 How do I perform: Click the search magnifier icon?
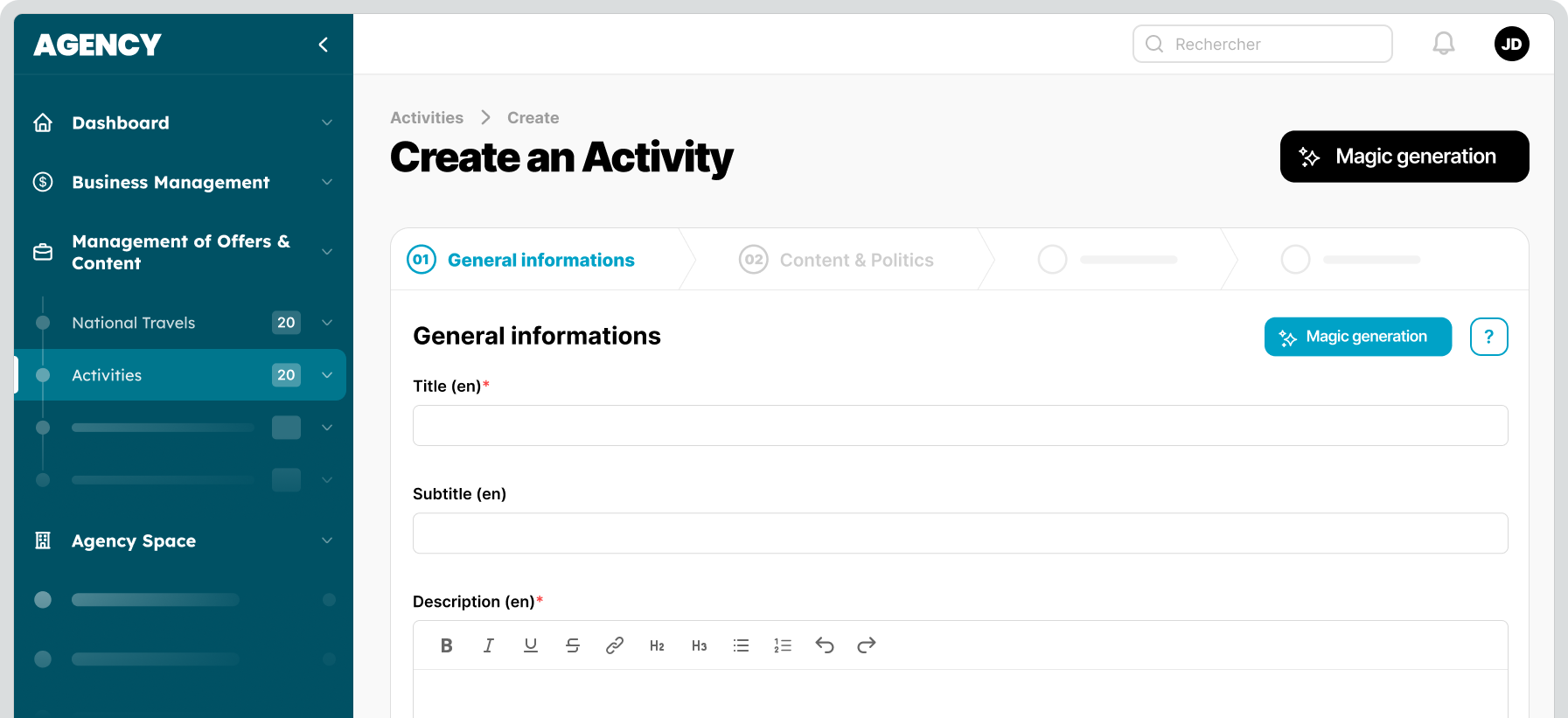click(x=1154, y=44)
